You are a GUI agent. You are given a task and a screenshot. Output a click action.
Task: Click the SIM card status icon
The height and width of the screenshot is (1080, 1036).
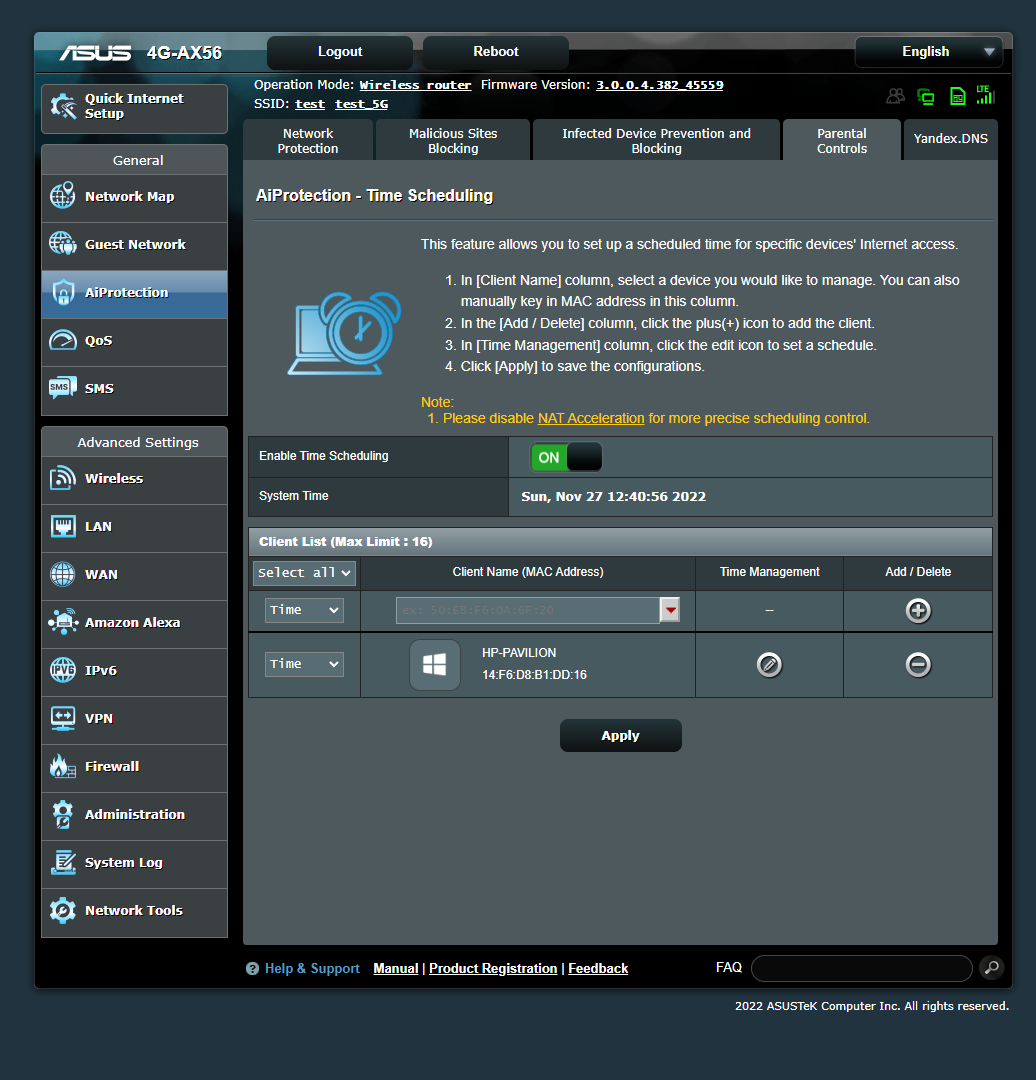tap(957, 96)
